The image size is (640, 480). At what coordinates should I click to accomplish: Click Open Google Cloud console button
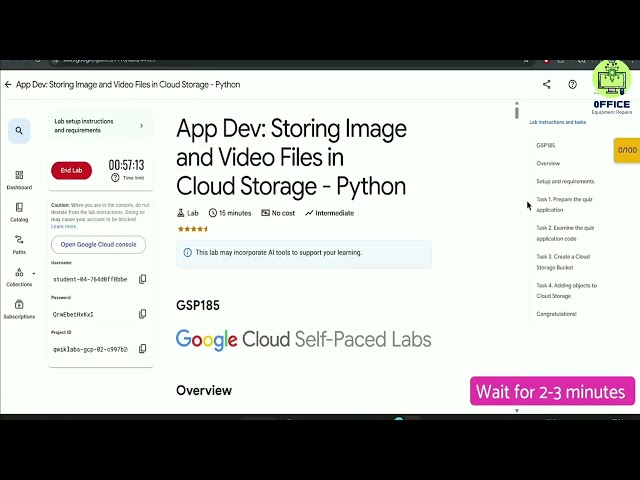tap(98, 244)
